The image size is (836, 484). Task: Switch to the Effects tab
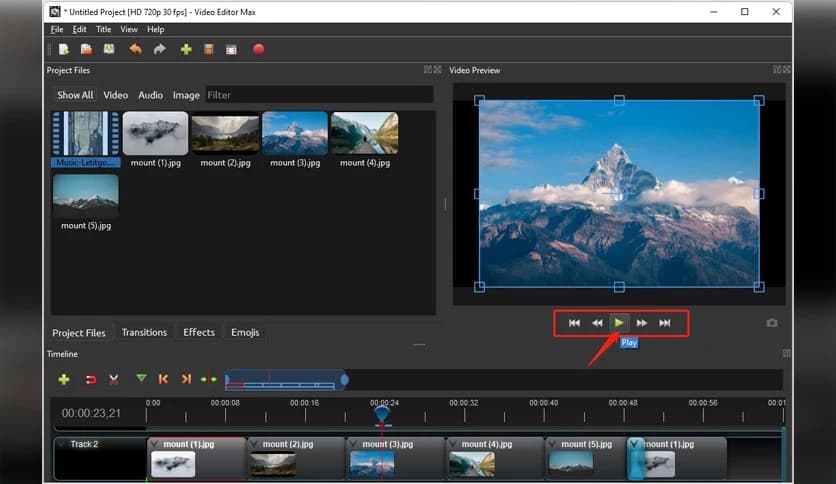[x=199, y=332]
